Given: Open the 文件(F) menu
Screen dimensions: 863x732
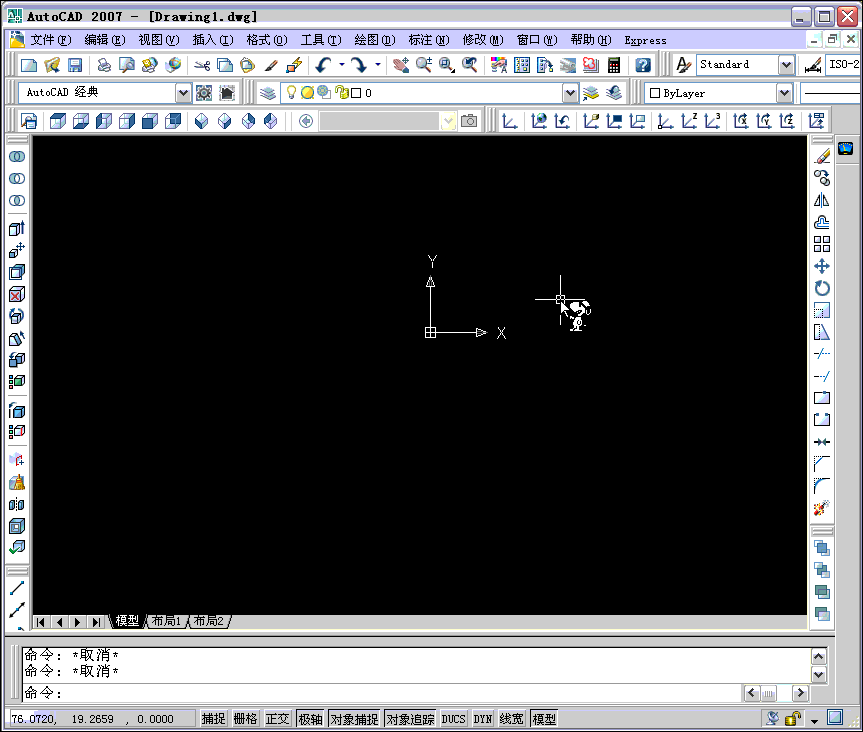Looking at the screenshot, I should (x=51, y=40).
